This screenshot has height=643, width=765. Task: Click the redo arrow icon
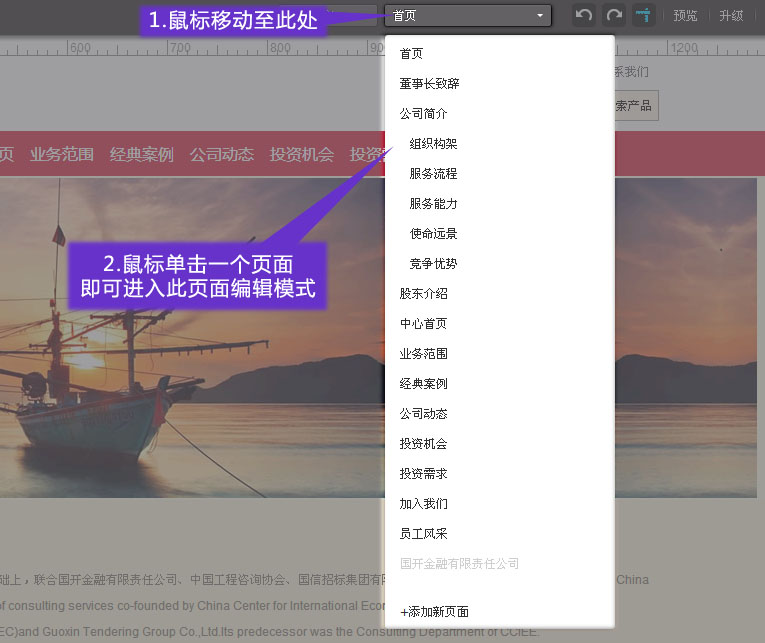point(614,15)
